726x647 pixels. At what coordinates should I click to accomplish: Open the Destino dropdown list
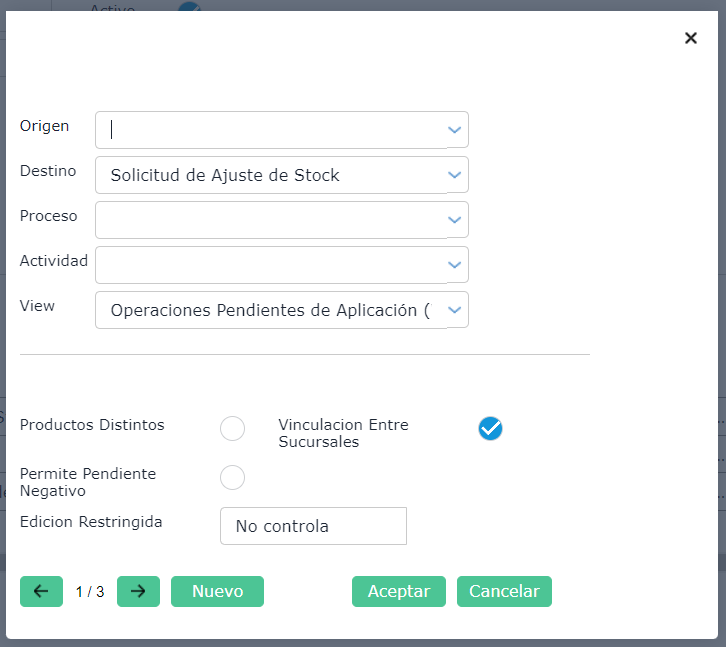click(x=455, y=175)
